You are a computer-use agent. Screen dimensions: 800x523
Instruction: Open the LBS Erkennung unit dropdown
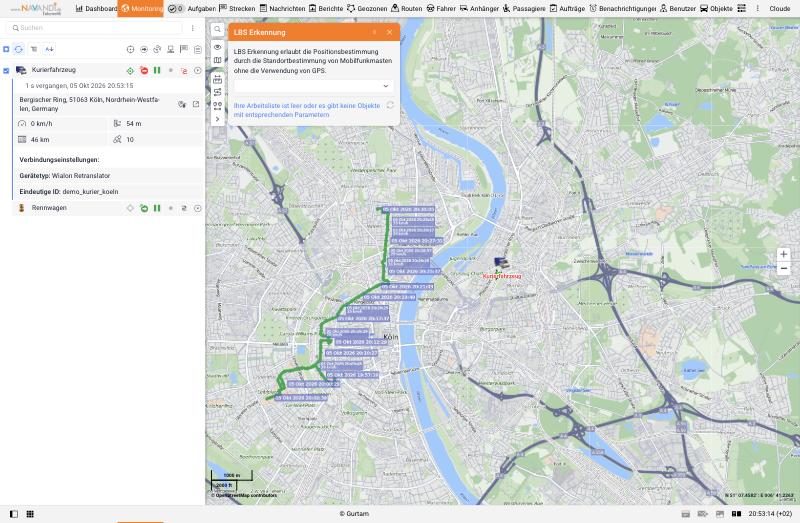(313, 86)
